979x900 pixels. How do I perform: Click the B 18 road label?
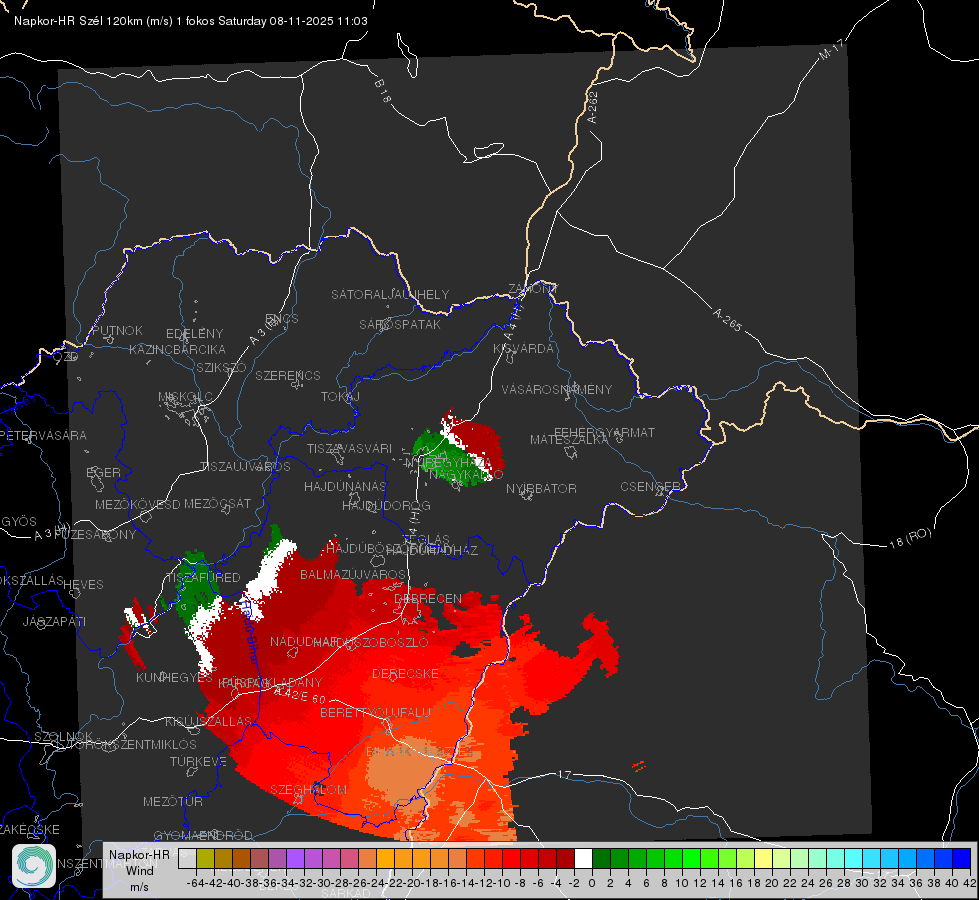pyautogui.click(x=383, y=91)
